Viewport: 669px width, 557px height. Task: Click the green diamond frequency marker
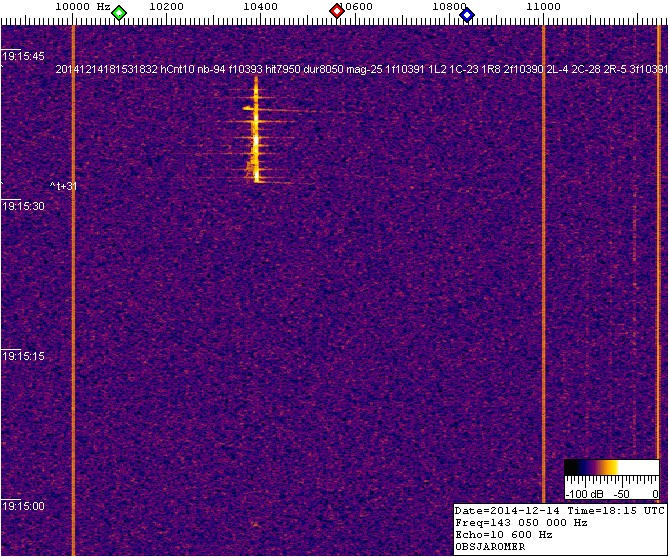coord(119,13)
